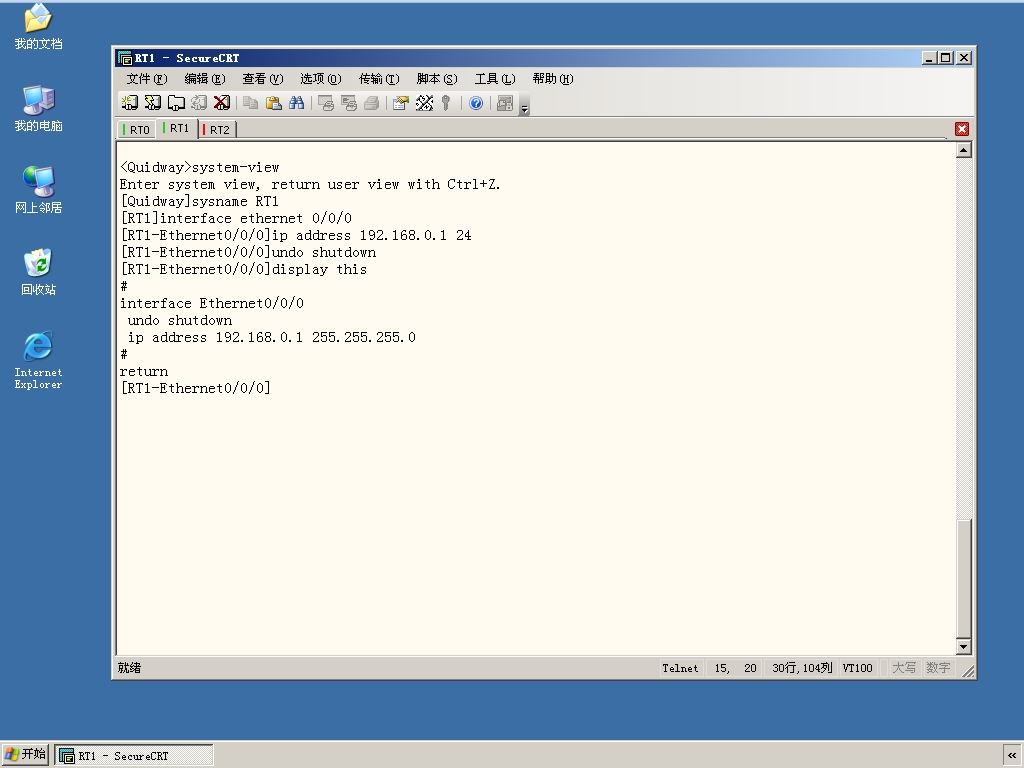Click the Reconnect session icon

(199, 103)
